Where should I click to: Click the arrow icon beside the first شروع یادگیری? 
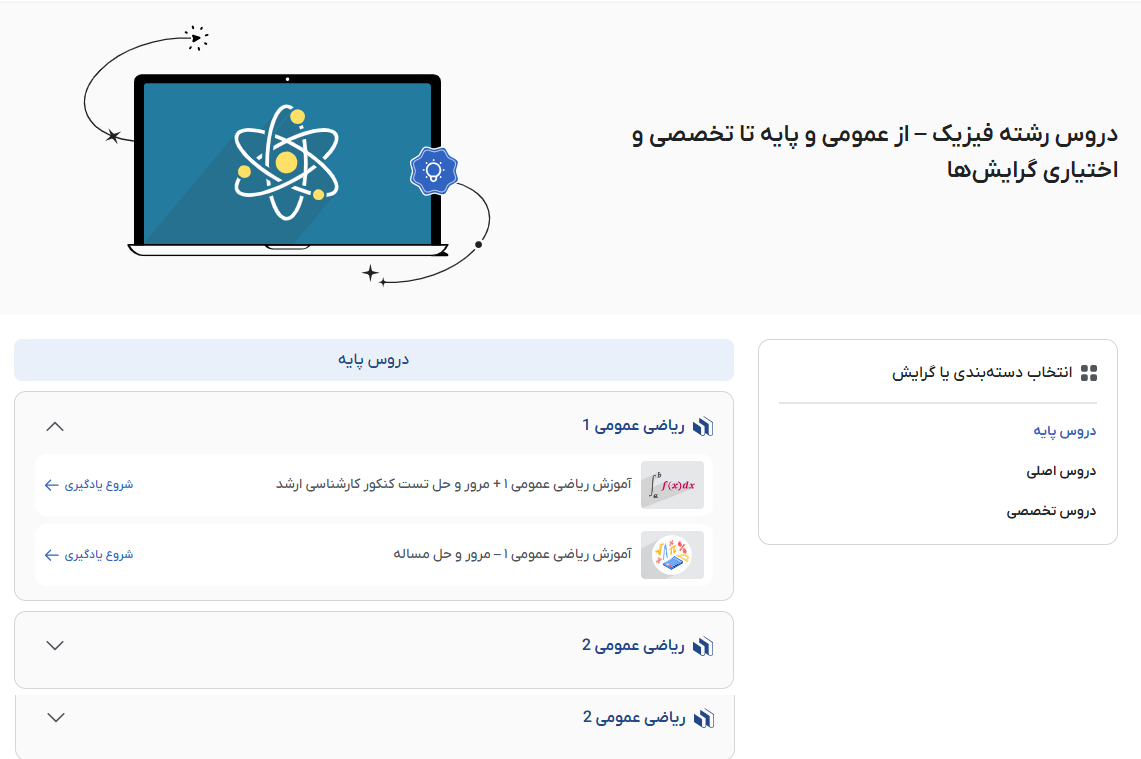50,485
